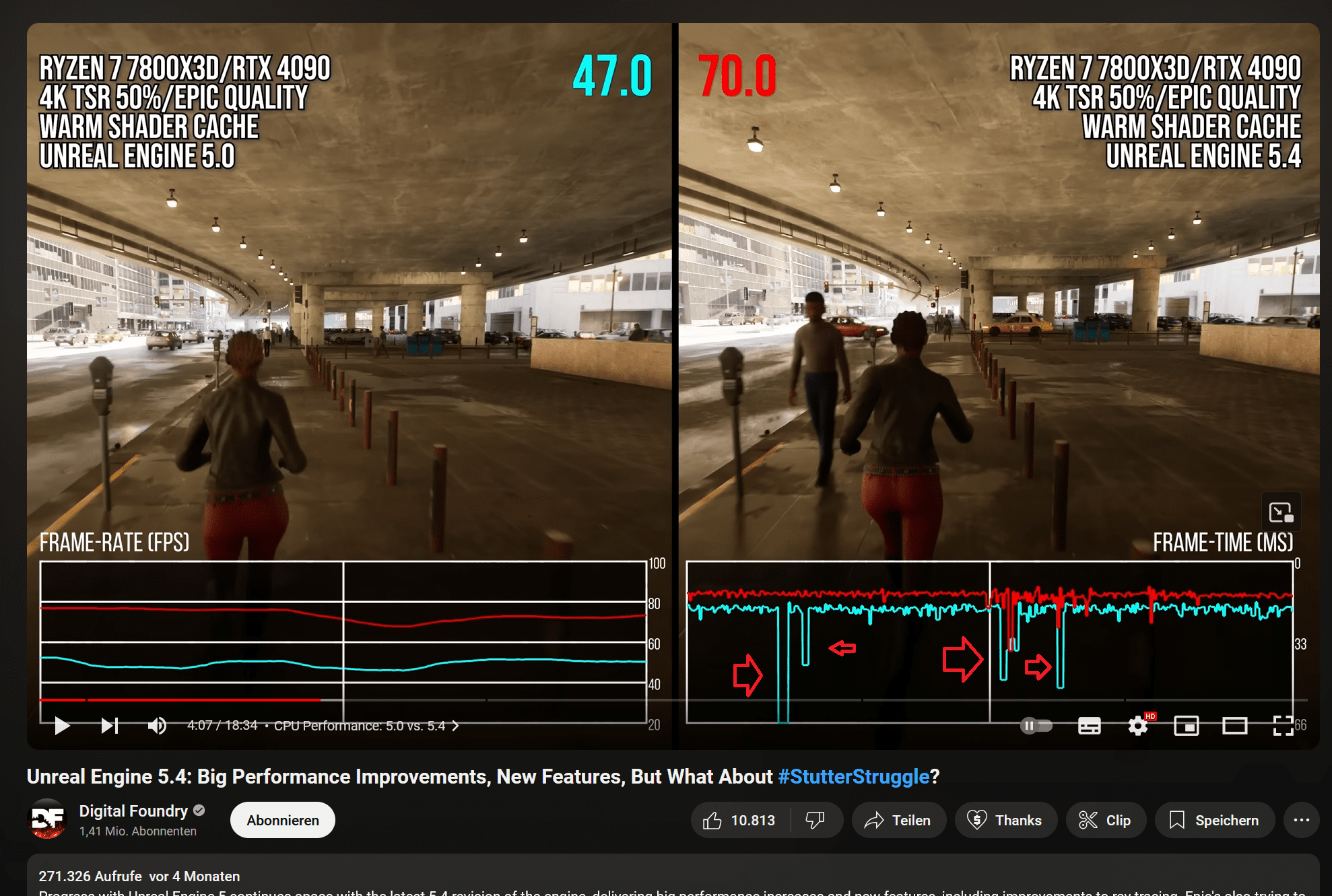This screenshot has height=896, width=1332.
Task: Create a Clip of the video
Action: (1106, 820)
